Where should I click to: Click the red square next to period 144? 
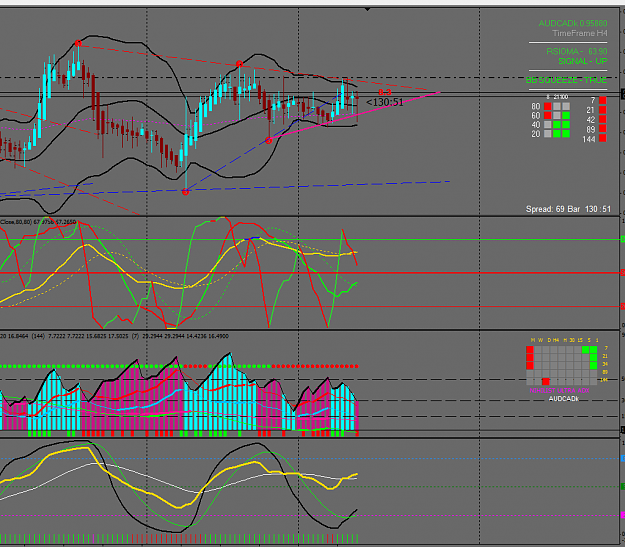[603, 138]
